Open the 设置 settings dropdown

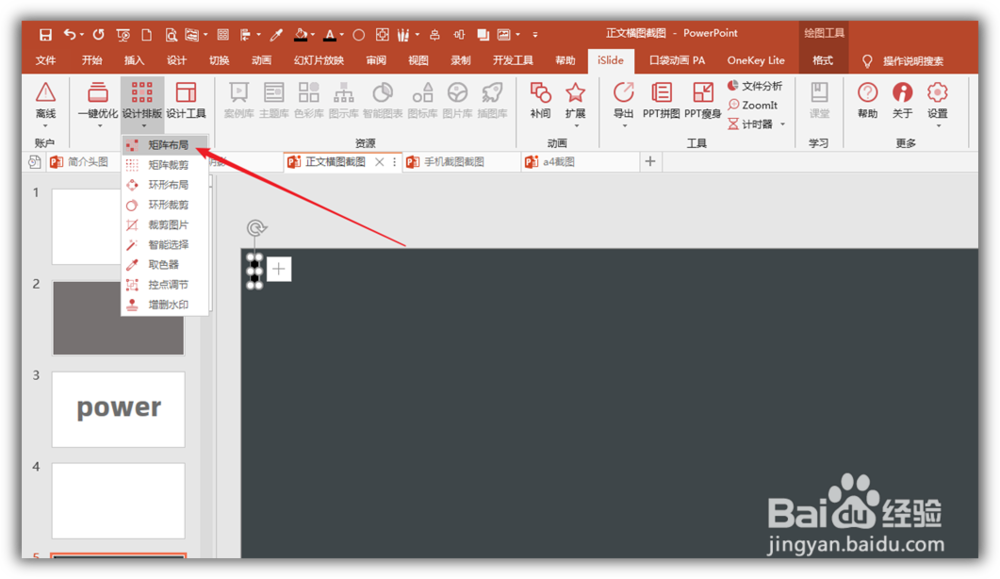938,103
